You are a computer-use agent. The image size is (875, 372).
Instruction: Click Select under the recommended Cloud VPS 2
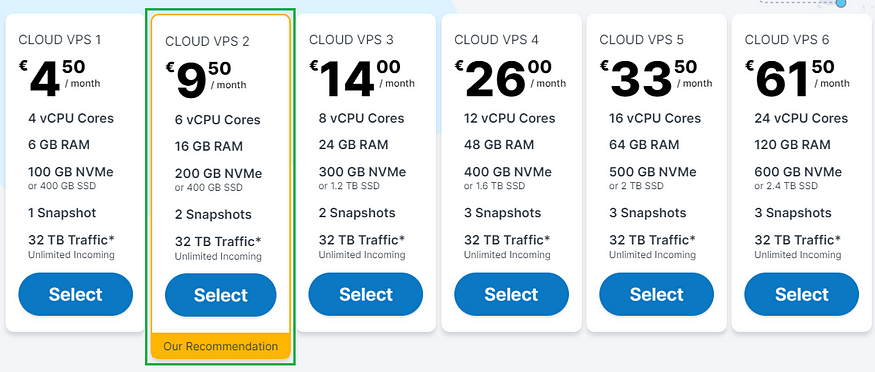220,295
